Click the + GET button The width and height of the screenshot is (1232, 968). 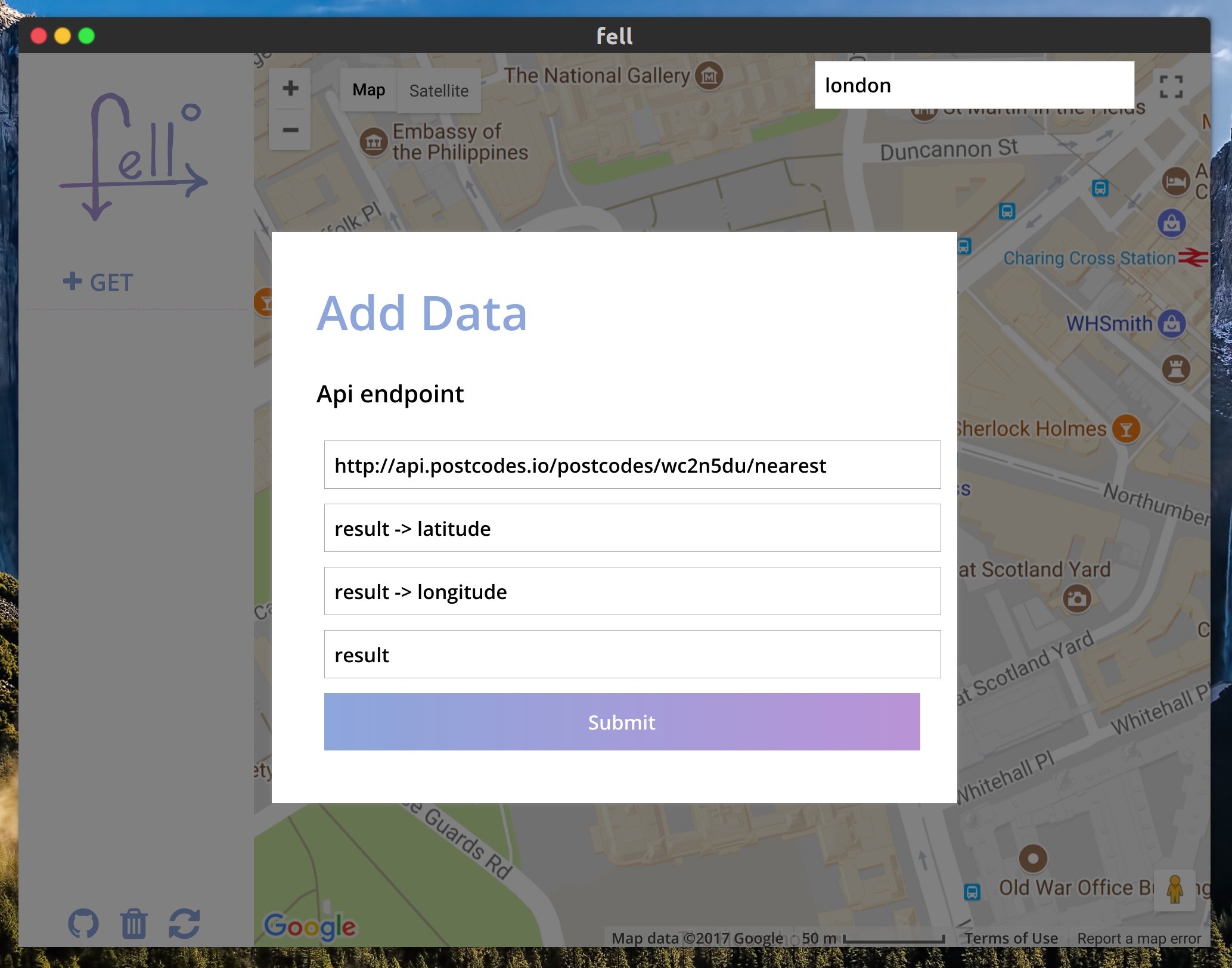[98, 282]
